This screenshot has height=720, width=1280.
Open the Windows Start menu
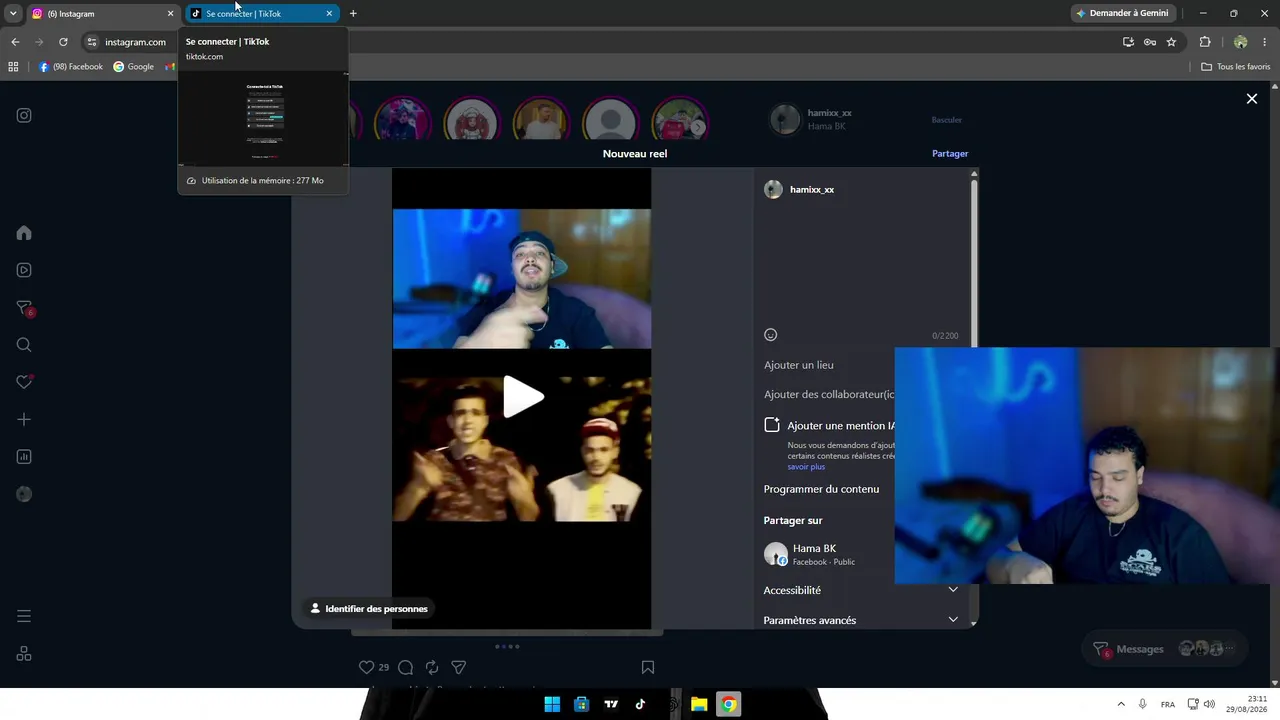coord(552,704)
